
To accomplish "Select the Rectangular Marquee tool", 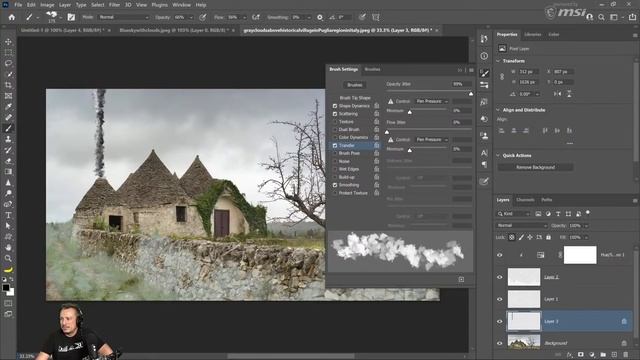I will [8, 53].
